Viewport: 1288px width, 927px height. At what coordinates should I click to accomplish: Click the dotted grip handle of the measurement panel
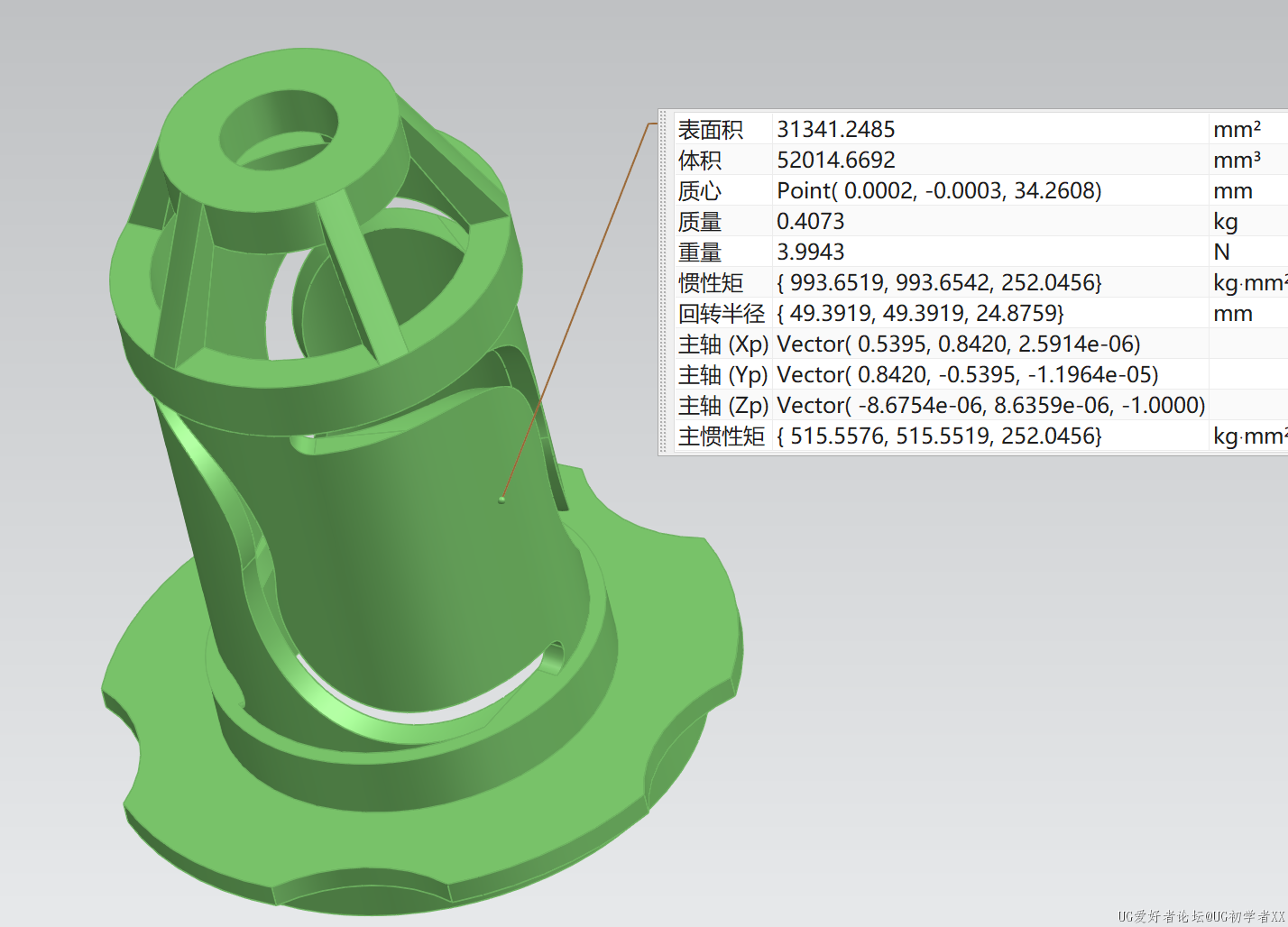[x=664, y=282]
